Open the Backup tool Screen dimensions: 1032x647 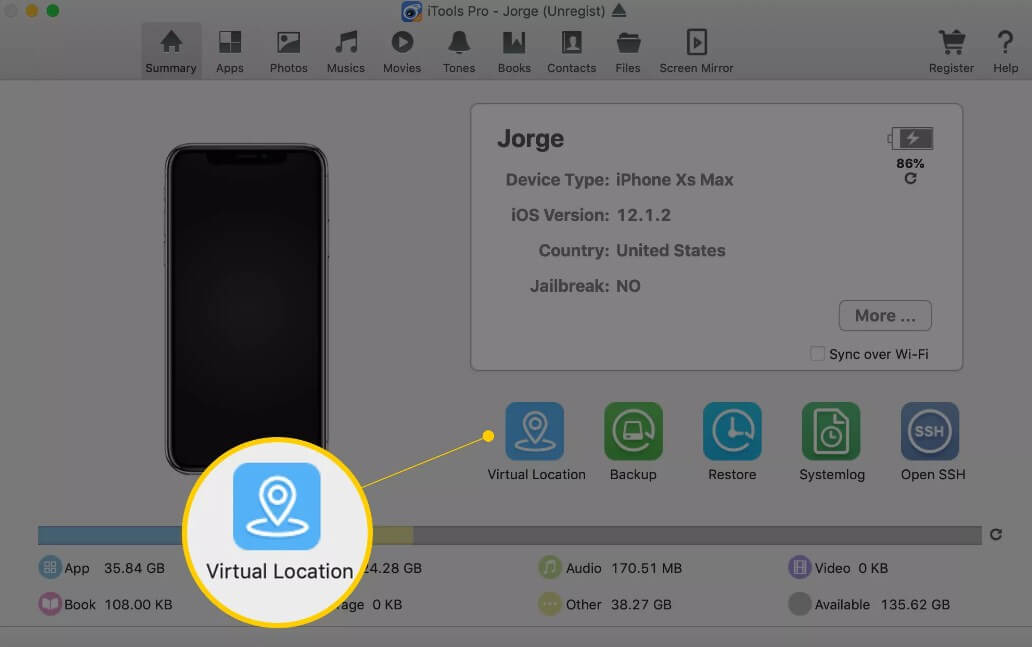pos(633,431)
